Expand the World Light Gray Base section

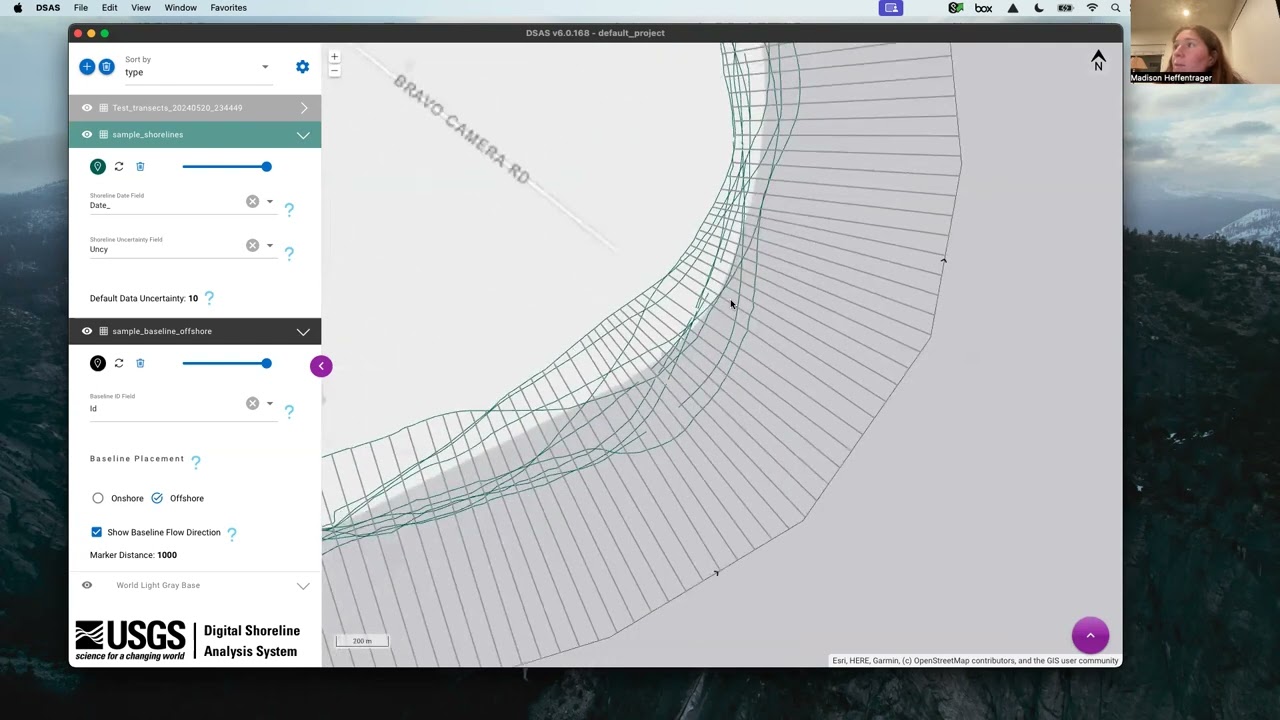pyautogui.click(x=303, y=586)
